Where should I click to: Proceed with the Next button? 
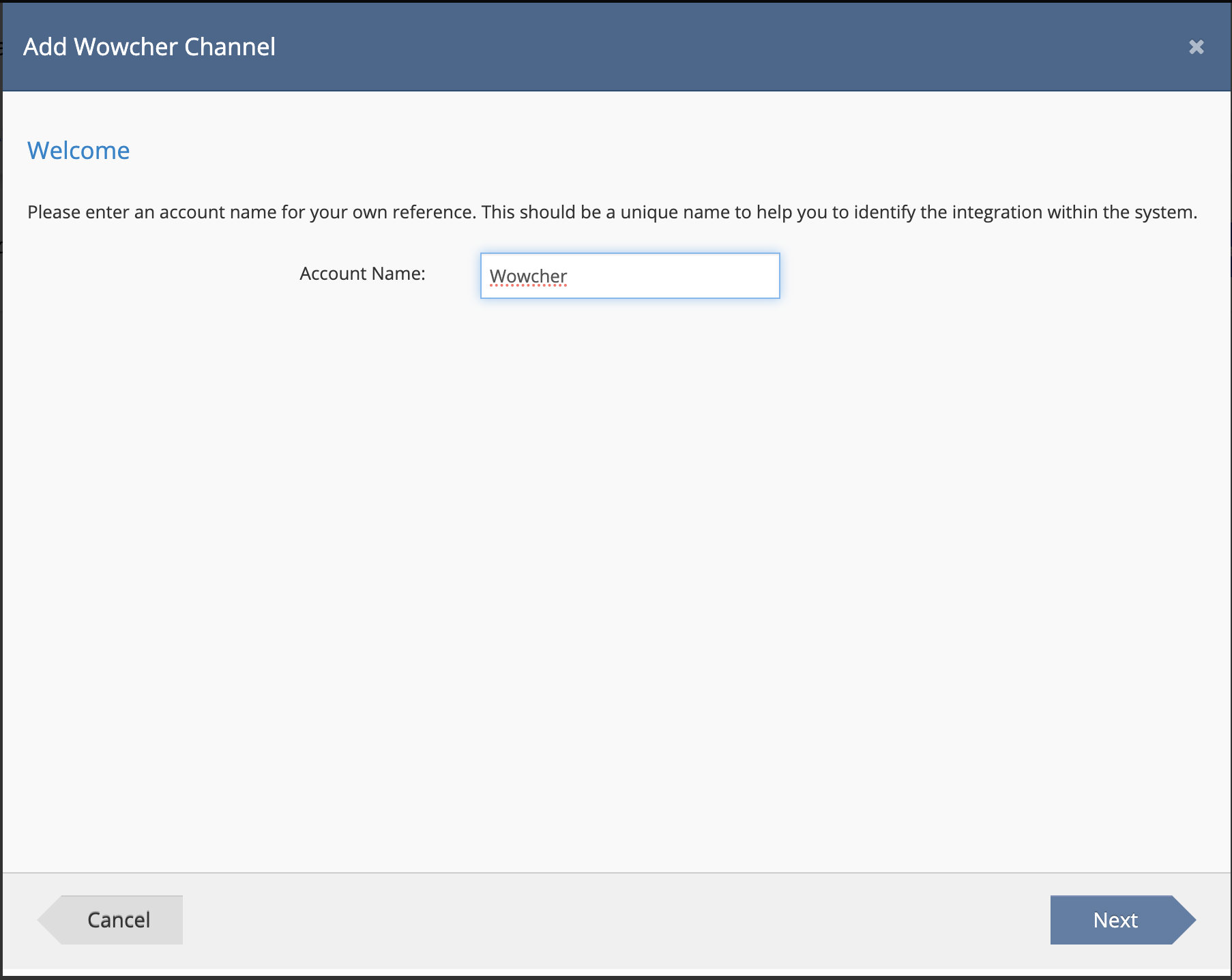(x=1123, y=919)
